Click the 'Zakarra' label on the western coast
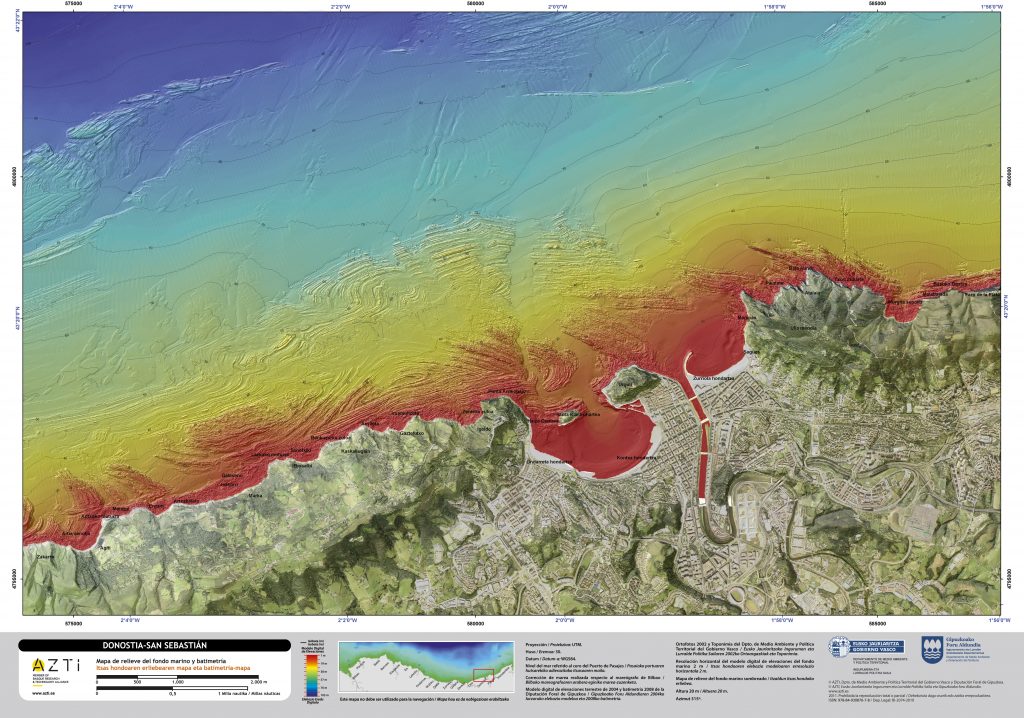The height and width of the screenshot is (718, 1024). pos(45,557)
